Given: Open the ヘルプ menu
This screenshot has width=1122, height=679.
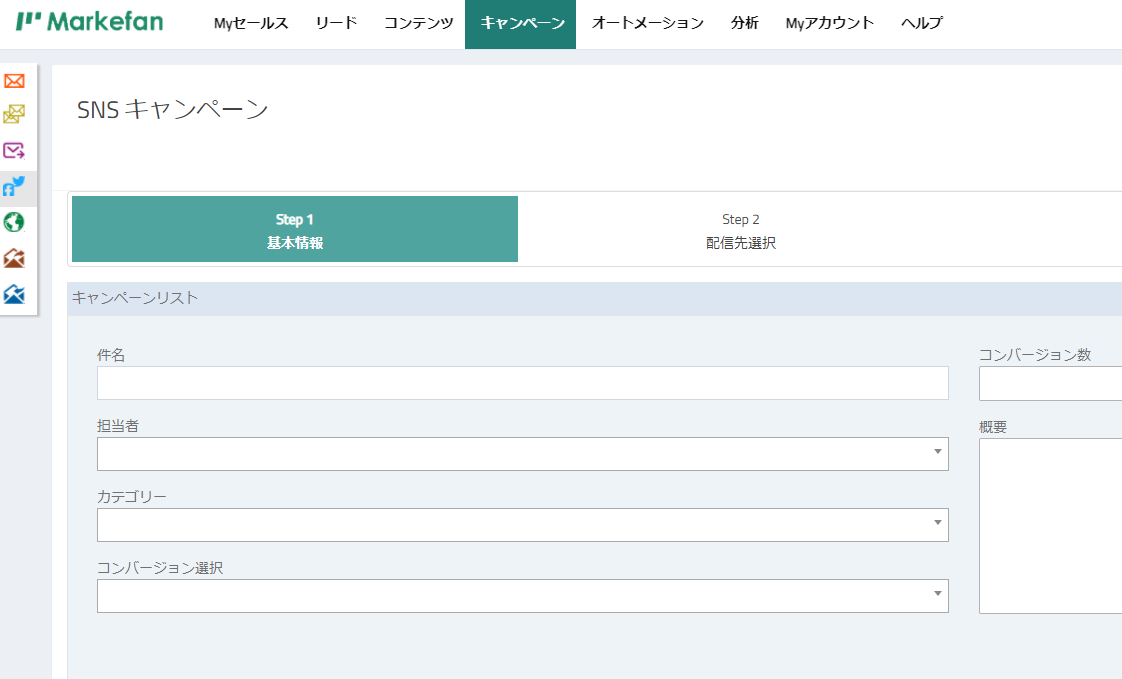Looking at the screenshot, I should [x=922, y=23].
